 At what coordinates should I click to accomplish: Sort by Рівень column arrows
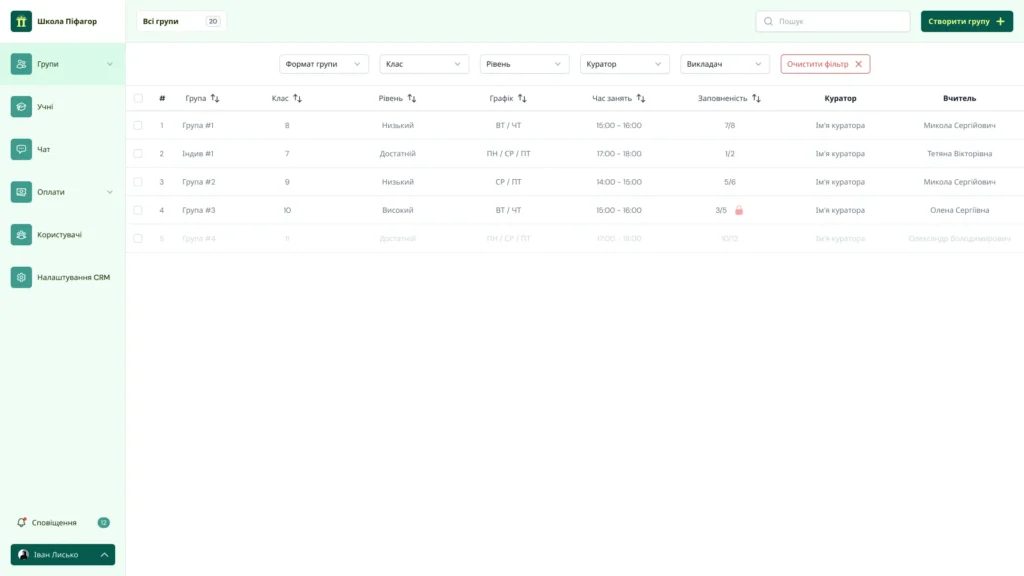[x=411, y=99]
